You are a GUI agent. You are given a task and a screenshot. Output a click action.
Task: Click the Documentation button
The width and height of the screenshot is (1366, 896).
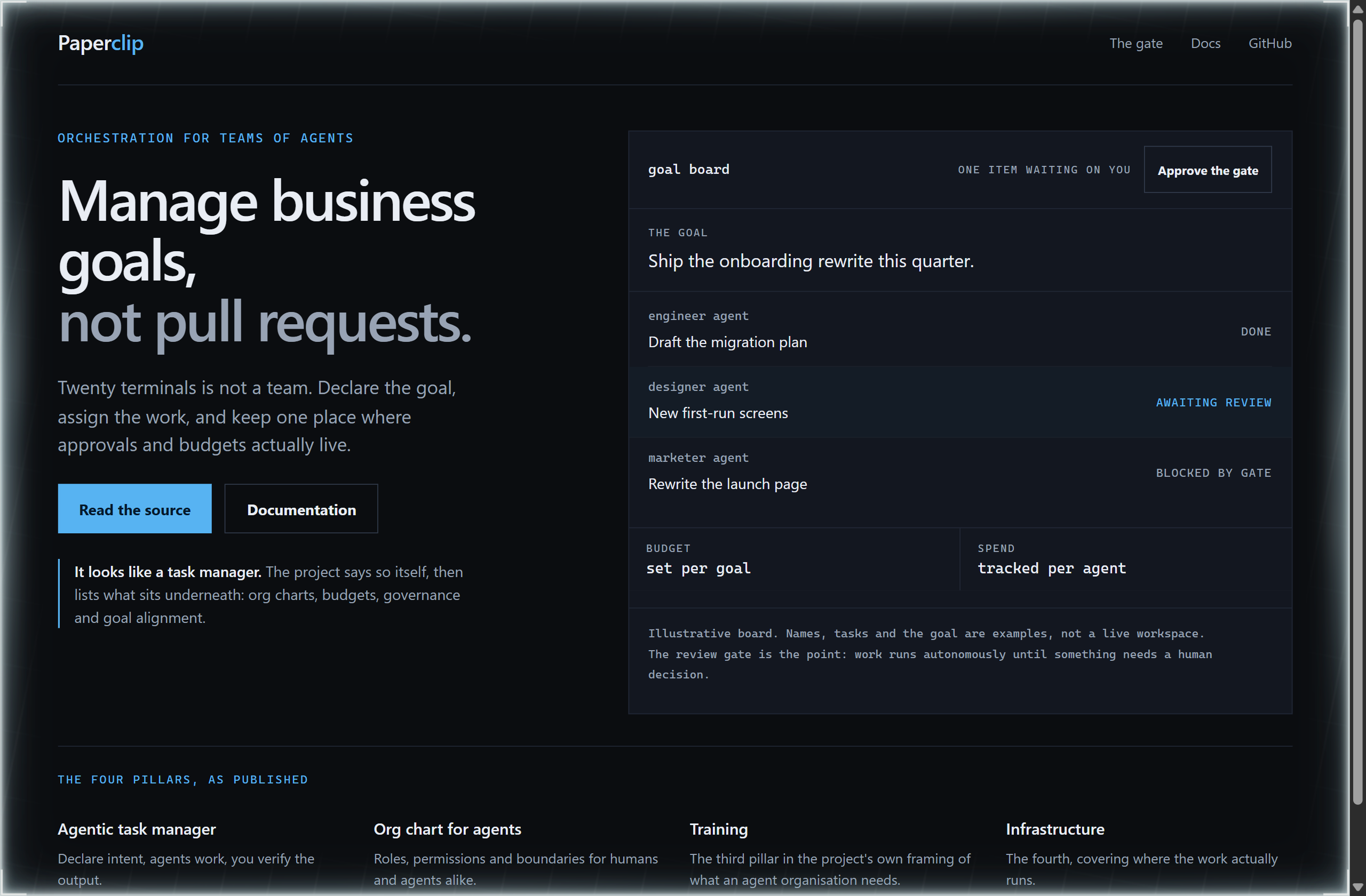pyautogui.click(x=301, y=509)
